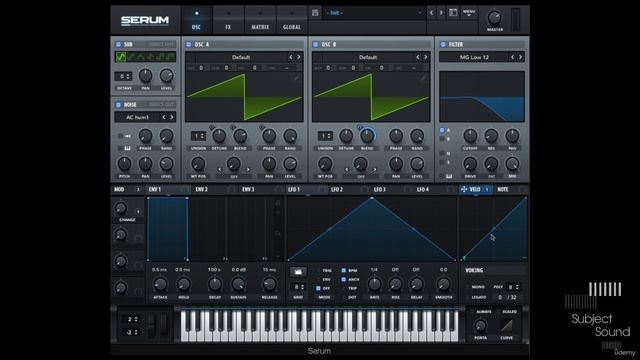Image resolution: width=640 pixels, height=360 pixels.
Task: Select the LFO 2 tab
Action: point(337,189)
